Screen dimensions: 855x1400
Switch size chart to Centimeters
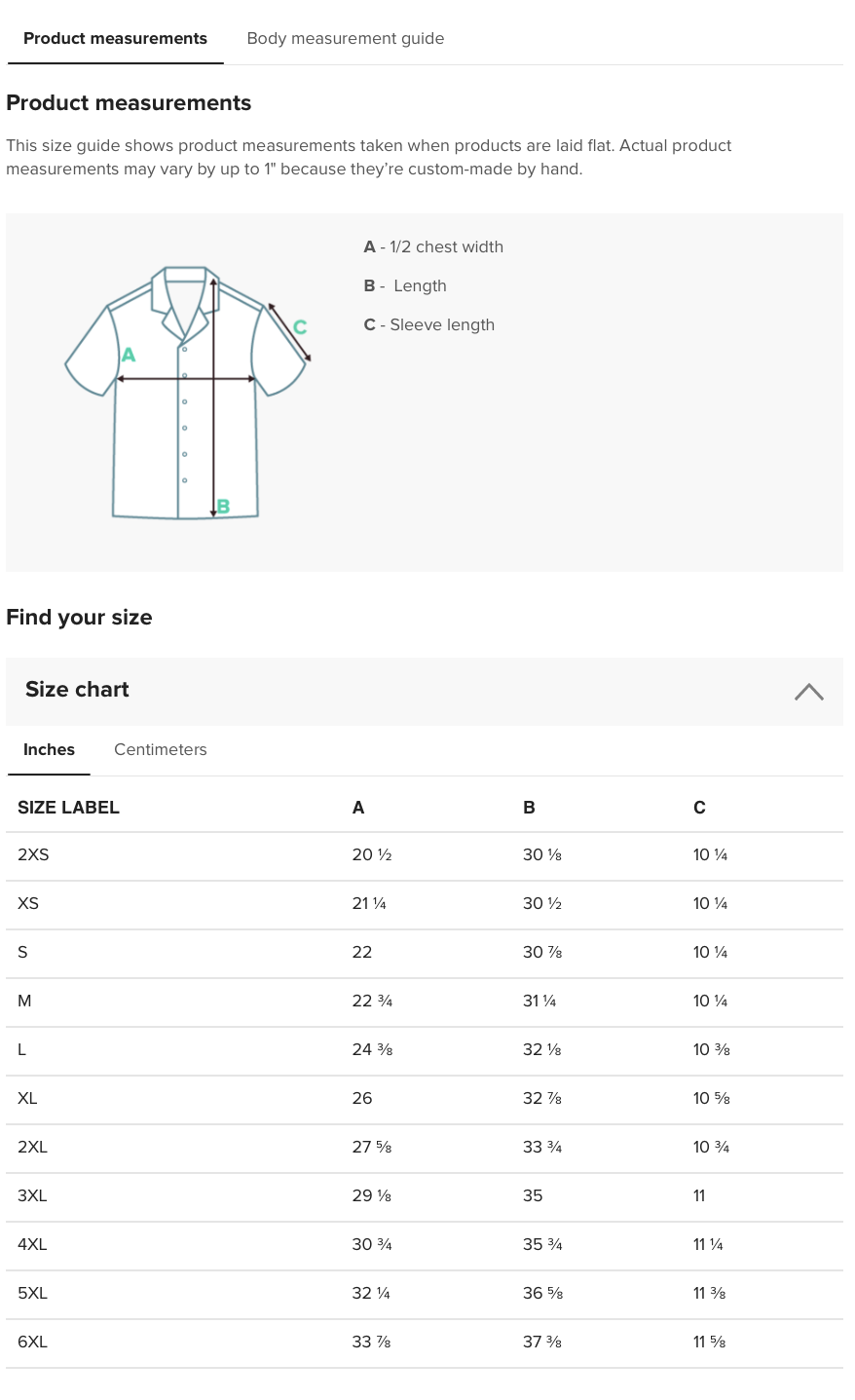click(160, 749)
